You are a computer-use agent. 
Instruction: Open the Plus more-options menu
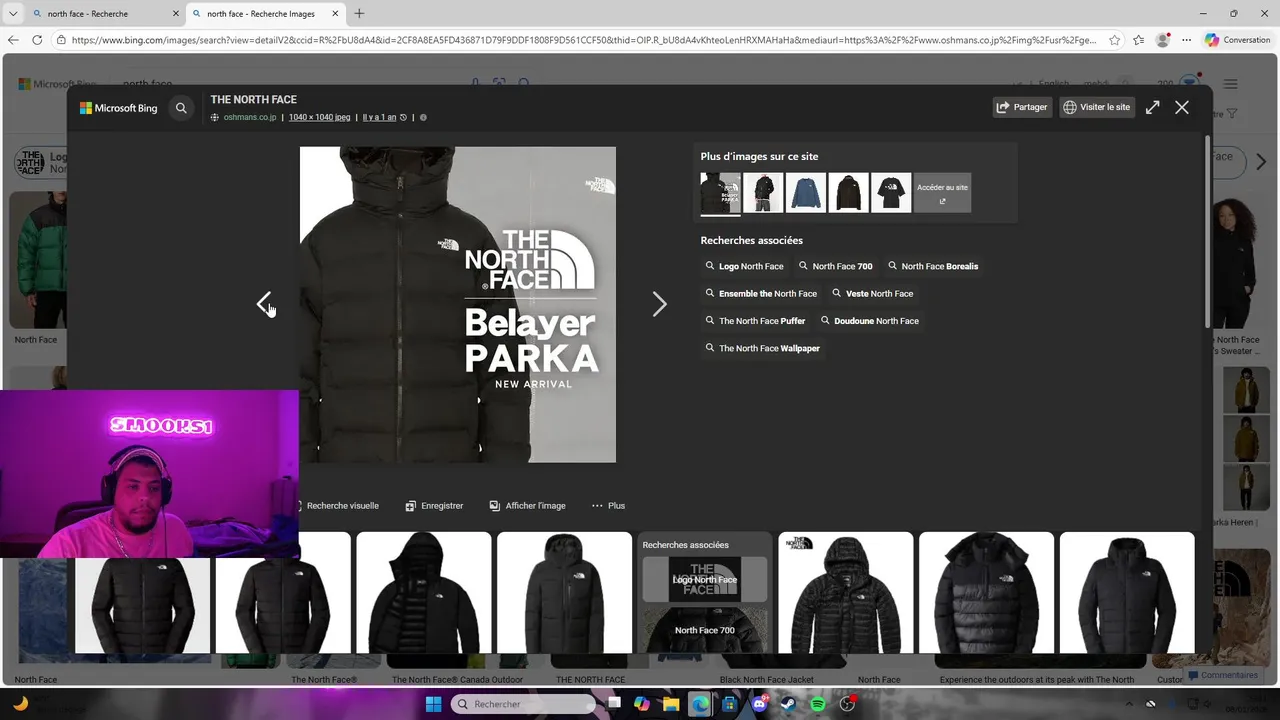(x=608, y=506)
